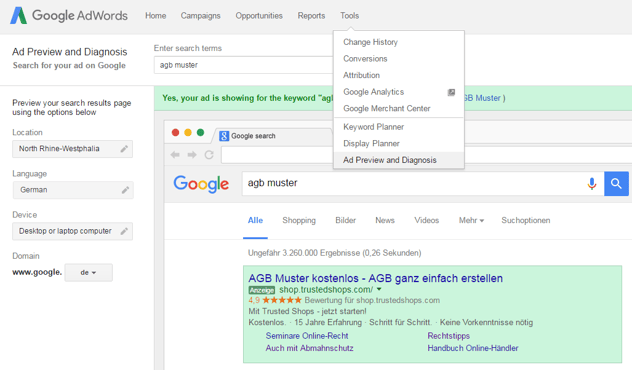Click the browser preview reload icon
Viewport: 632px width, 370px height.
pyautogui.click(x=209, y=155)
